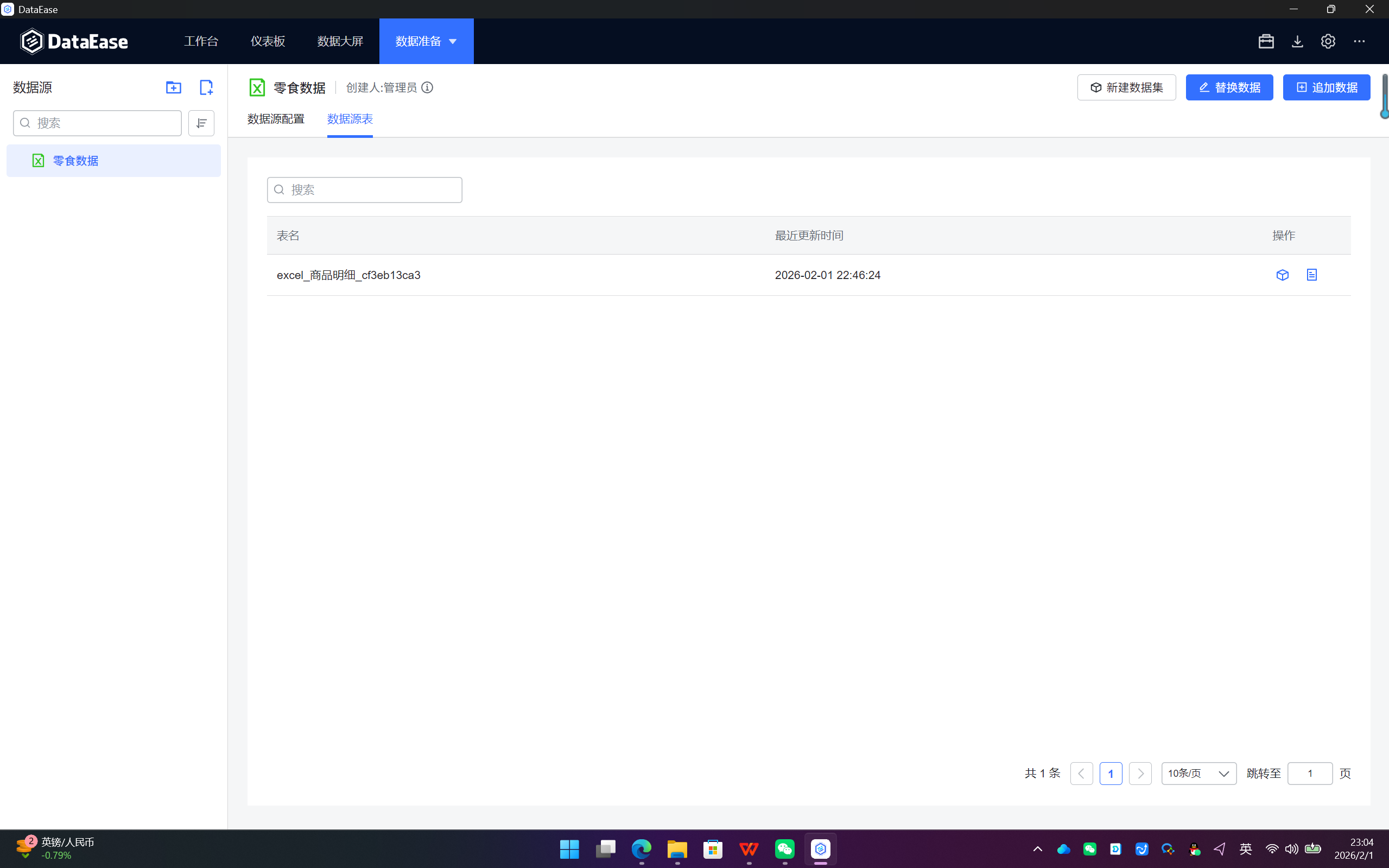Click the add data source icon
This screenshot has height=868, width=1389.
[x=206, y=87]
